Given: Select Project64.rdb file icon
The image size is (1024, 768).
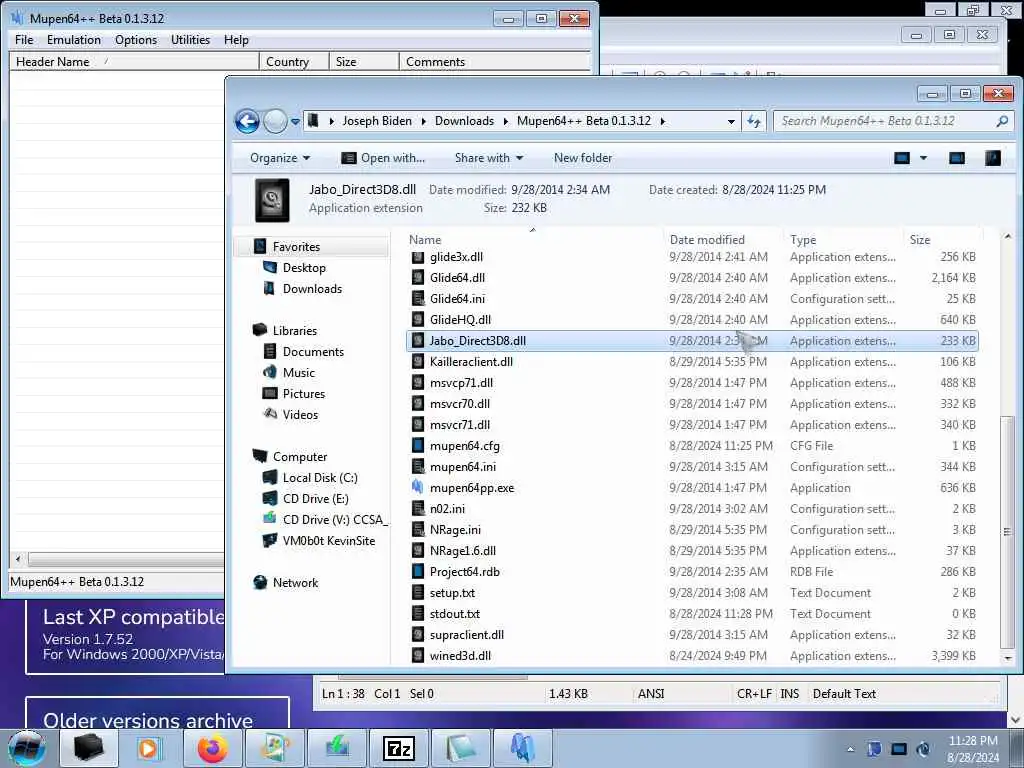Looking at the screenshot, I should coord(418,571).
